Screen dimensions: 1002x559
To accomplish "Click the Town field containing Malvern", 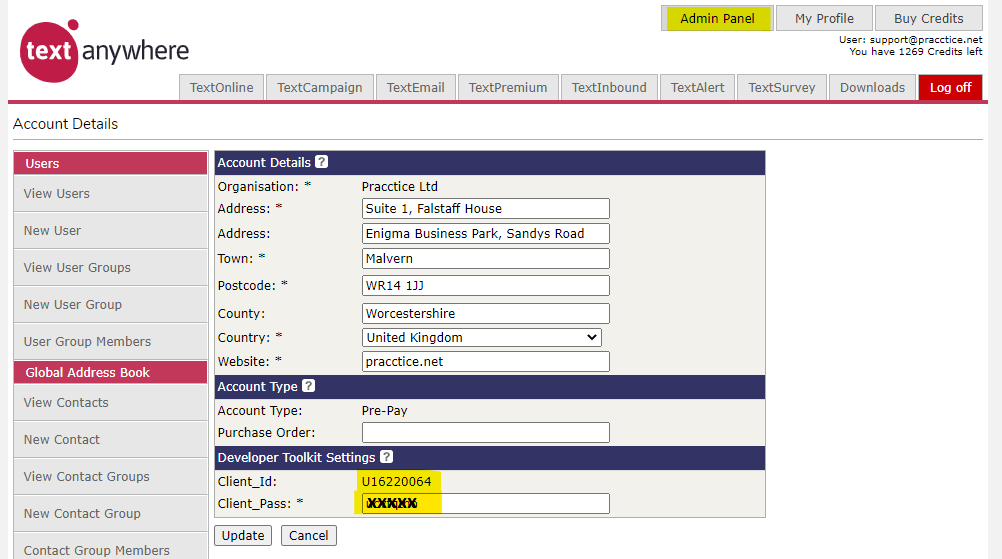I will pos(486,258).
